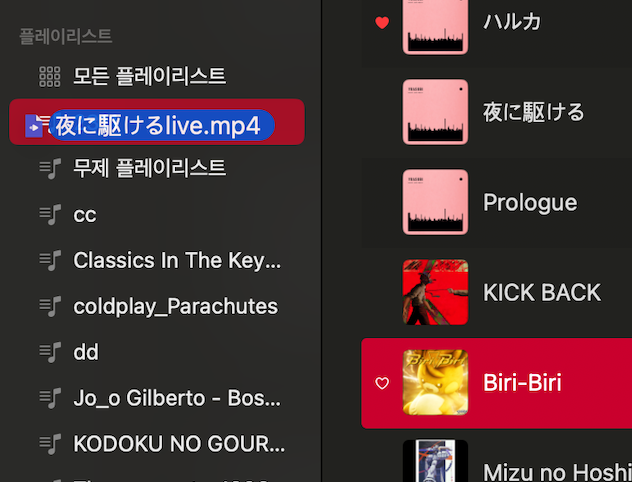Viewport: 632px width, 482px height.
Task: Unlove the ハルカ track via red heart
Action: 382,23
